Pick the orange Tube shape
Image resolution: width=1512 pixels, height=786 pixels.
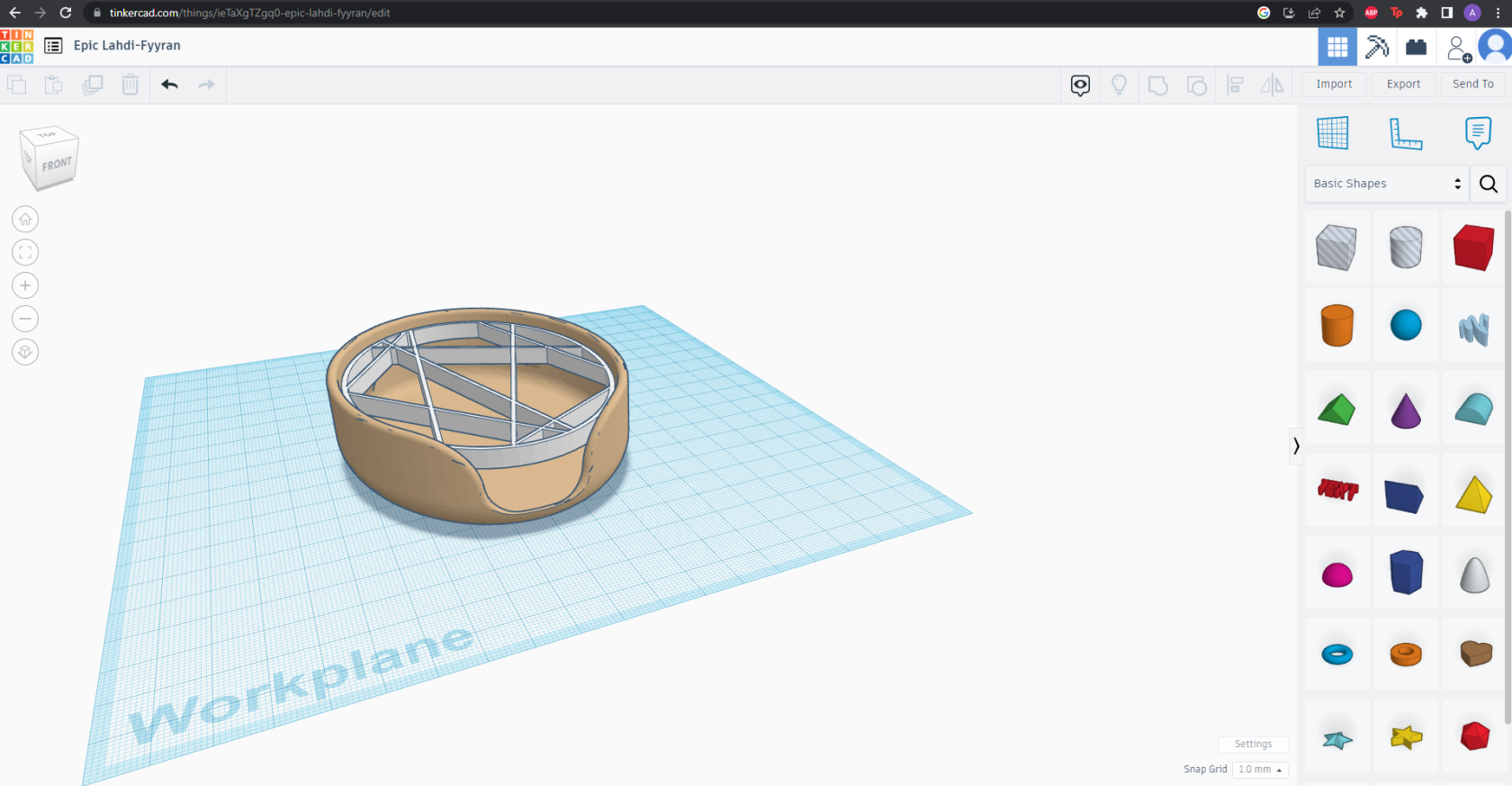tap(1406, 655)
